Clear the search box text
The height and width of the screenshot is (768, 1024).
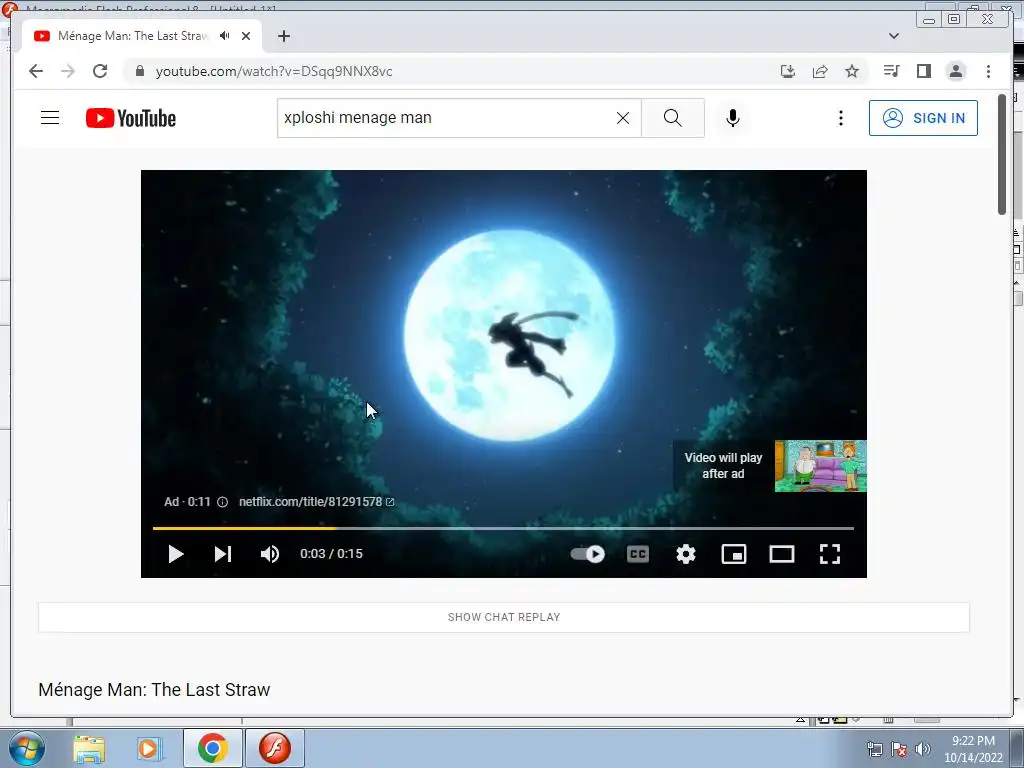[x=623, y=118]
